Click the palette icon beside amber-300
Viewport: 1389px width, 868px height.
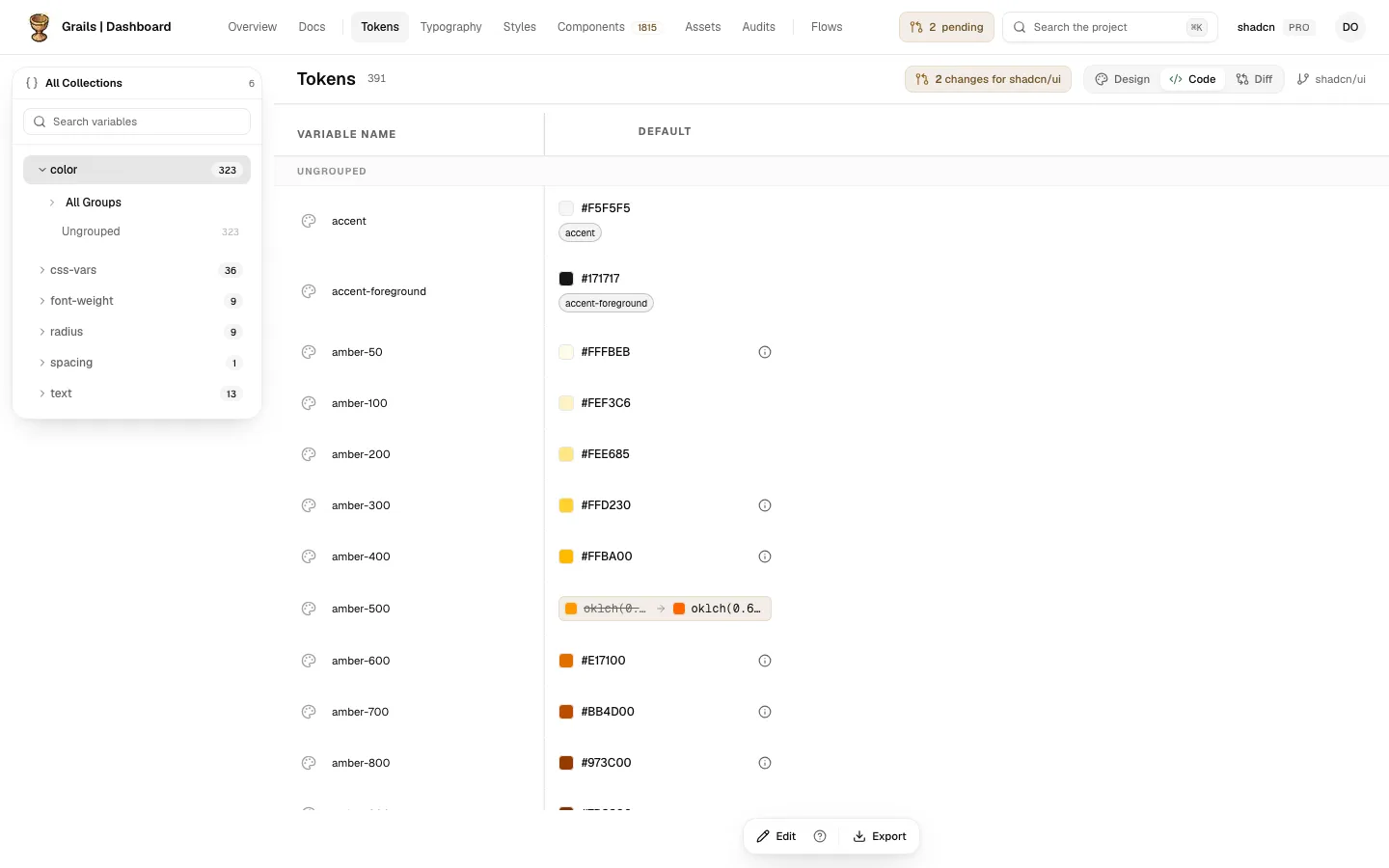click(309, 505)
